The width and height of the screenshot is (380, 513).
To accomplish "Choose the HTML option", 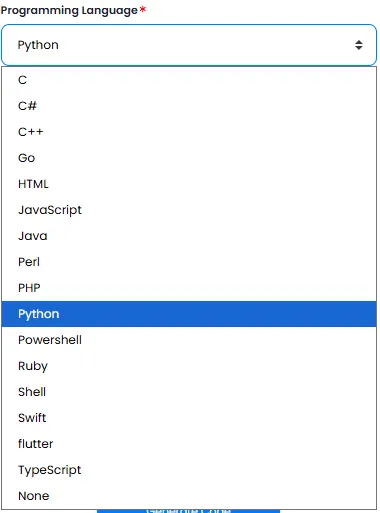I will 189,184.
